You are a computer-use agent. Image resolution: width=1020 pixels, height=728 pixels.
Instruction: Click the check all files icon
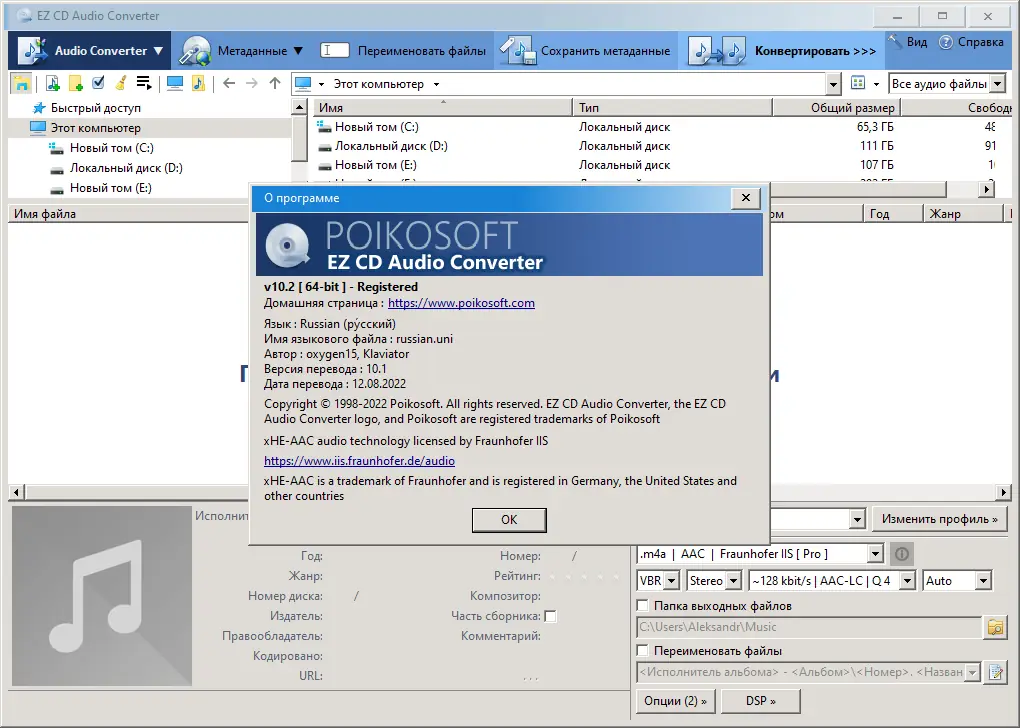click(x=98, y=83)
